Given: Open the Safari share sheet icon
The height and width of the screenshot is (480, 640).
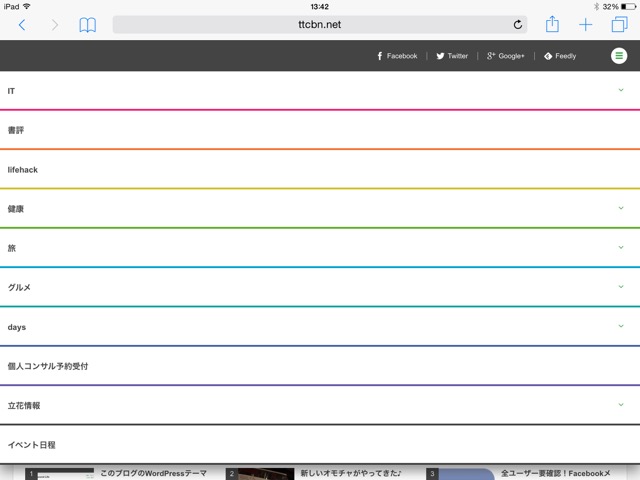Looking at the screenshot, I should 552,24.
